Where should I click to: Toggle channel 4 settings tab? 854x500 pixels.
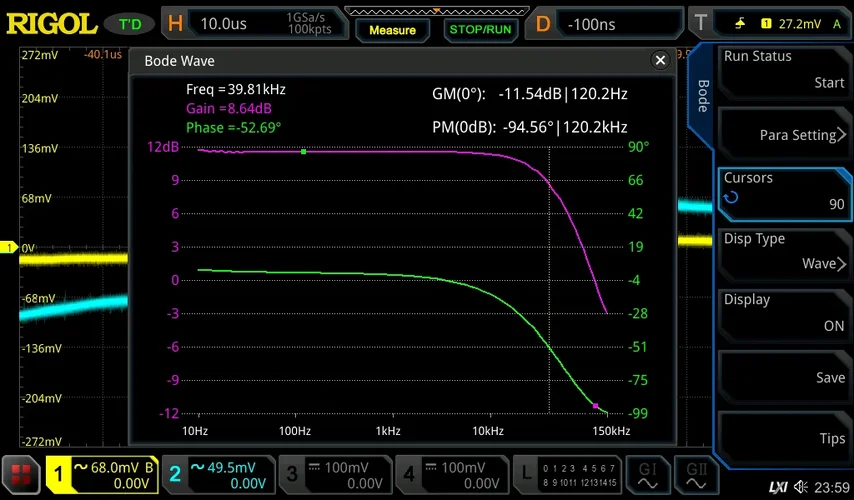coord(452,475)
